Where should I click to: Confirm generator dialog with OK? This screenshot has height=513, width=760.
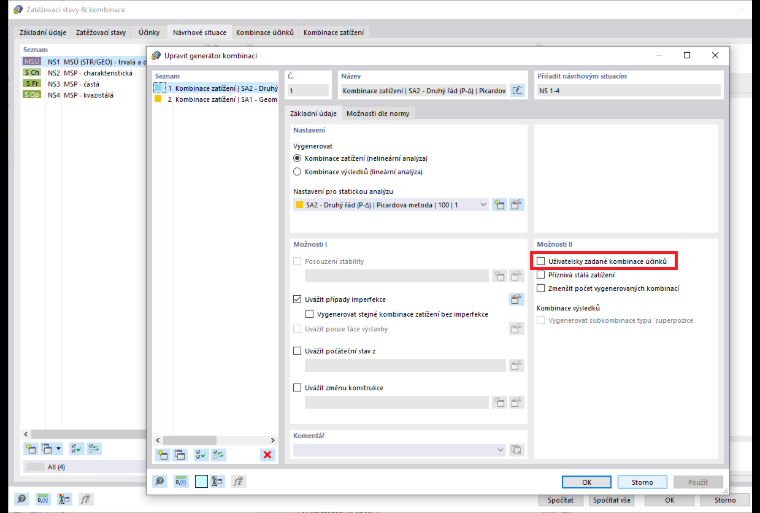[586, 482]
